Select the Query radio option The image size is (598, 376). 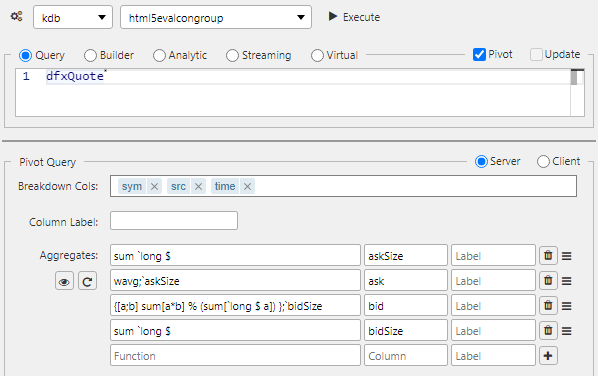pos(25,55)
